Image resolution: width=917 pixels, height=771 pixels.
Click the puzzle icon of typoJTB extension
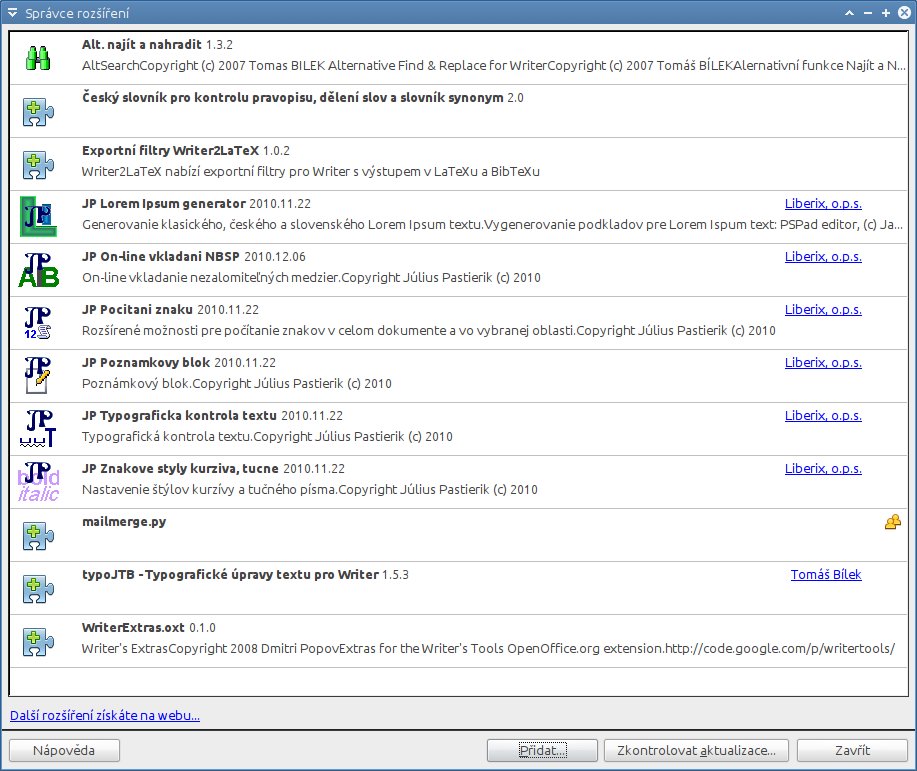click(x=38, y=588)
